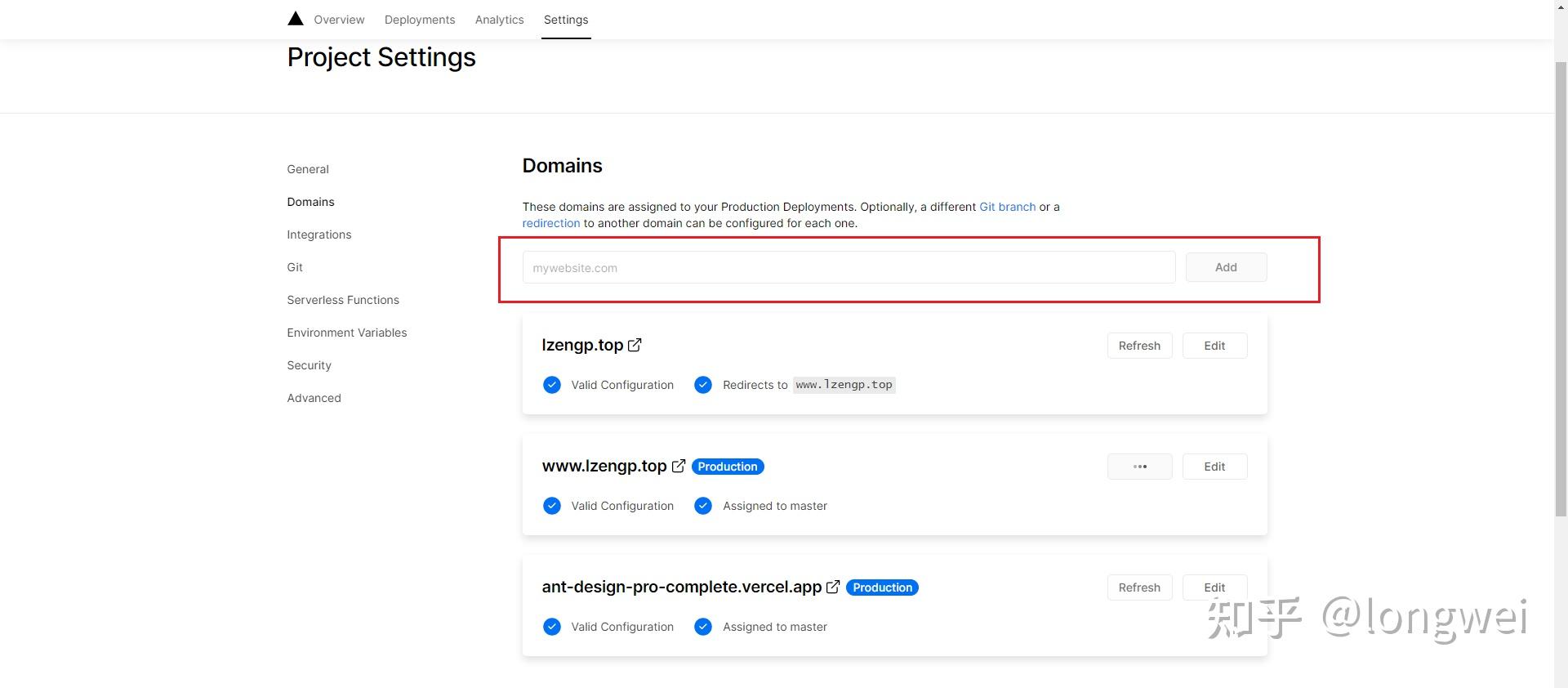Follow the Git branch link
The width and height of the screenshot is (1568, 688).
coord(1007,207)
